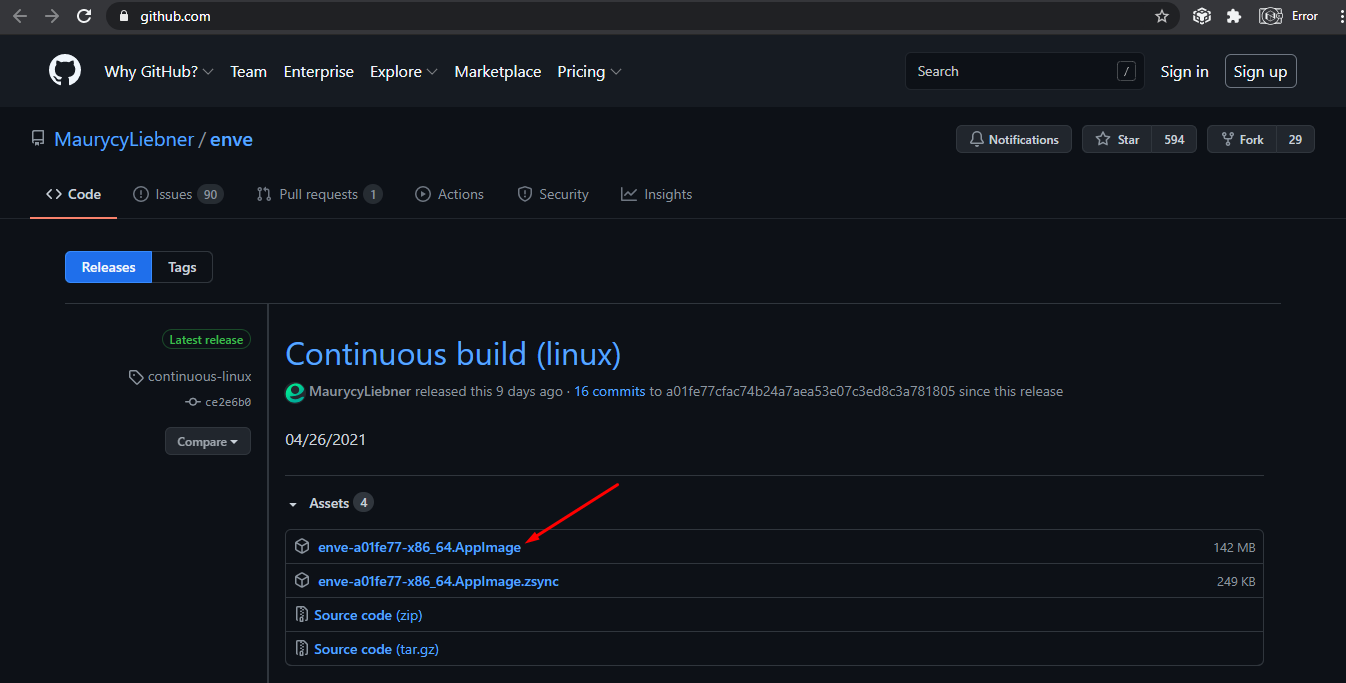Screen dimensions: 1346x683
Task: Star the enve repository
Action: point(1117,139)
